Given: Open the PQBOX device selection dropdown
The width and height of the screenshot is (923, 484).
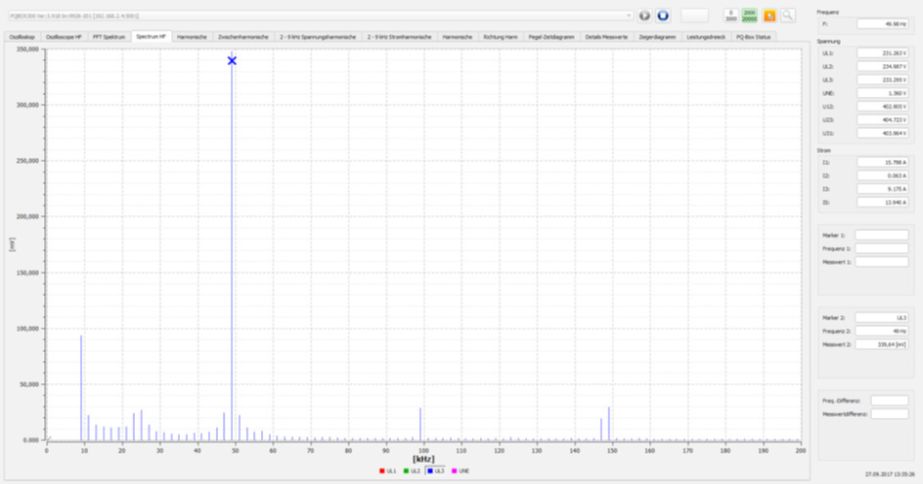Looking at the screenshot, I should pyautogui.click(x=628, y=16).
